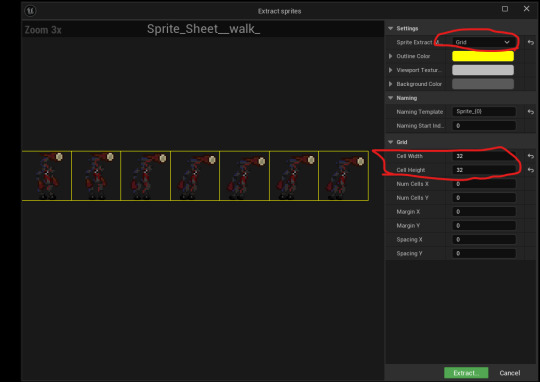Screen dimensions: 540x382
Task: Open the Viewport Texture tint swatch
Action: click(483, 70)
